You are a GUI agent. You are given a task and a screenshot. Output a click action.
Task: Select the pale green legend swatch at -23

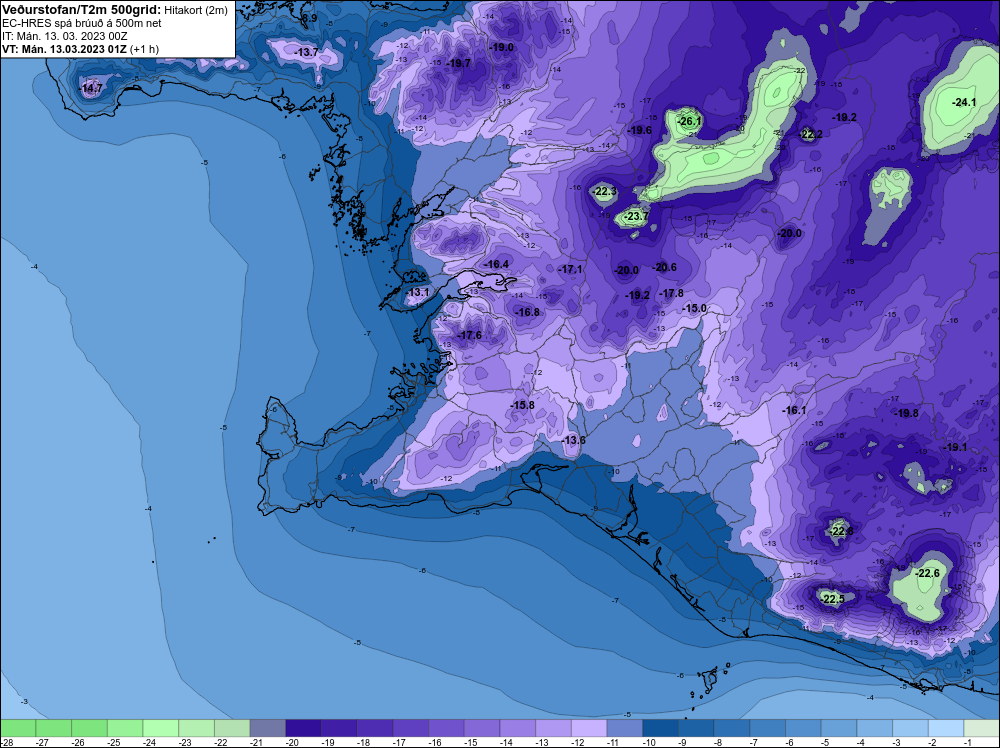click(x=196, y=728)
